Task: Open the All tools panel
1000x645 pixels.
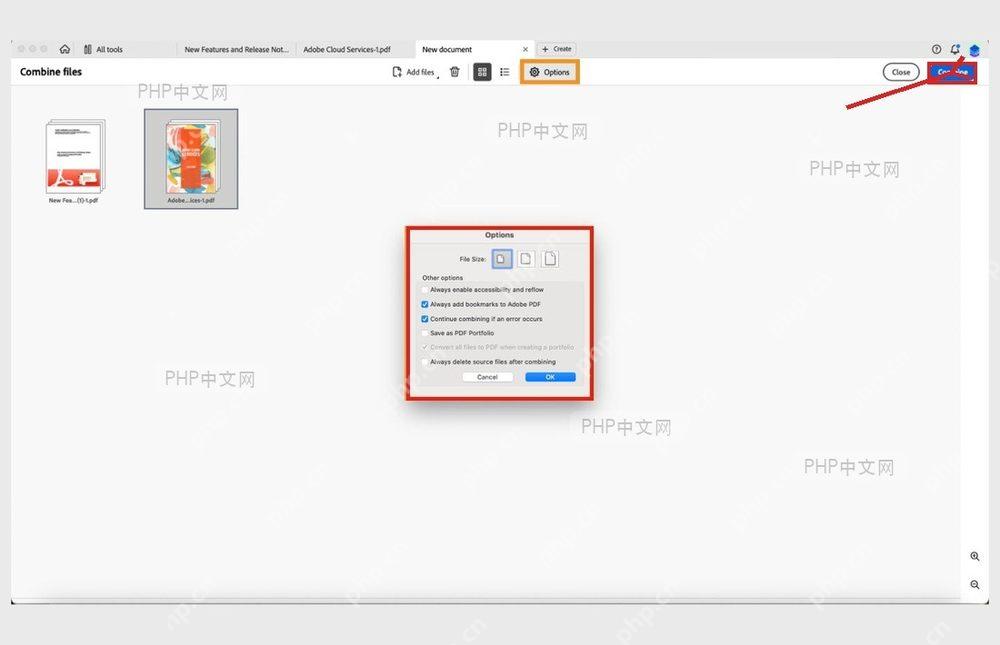Action: [x=103, y=49]
